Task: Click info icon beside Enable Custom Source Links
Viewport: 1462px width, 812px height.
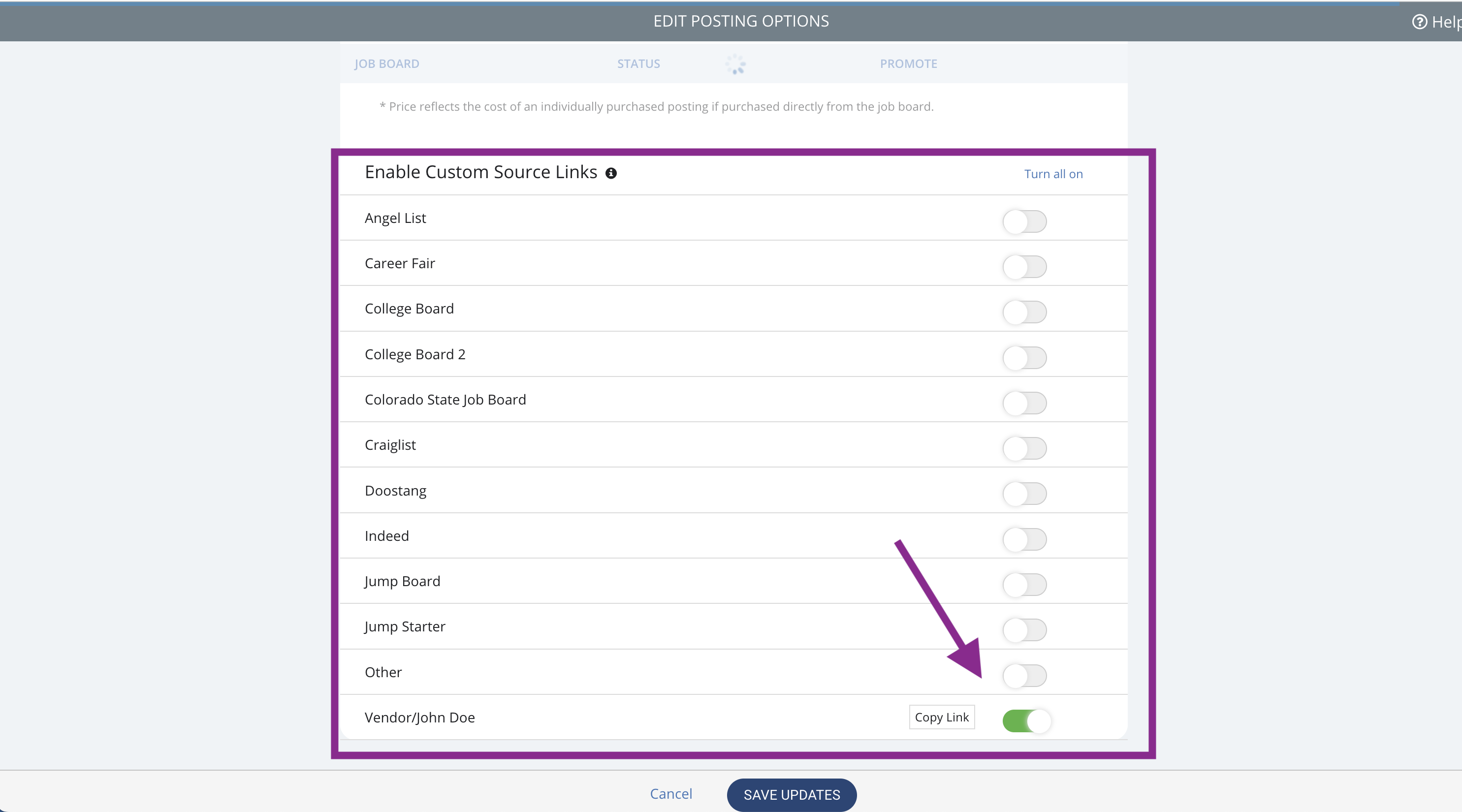Action: point(611,173)
